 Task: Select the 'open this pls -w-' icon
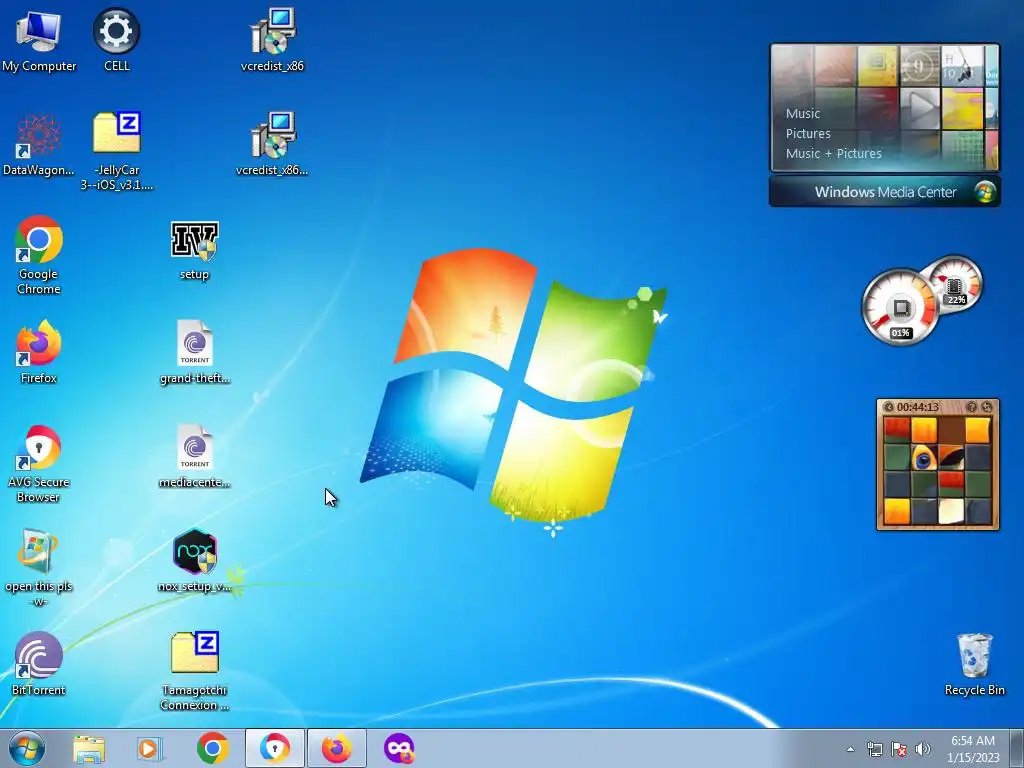39,568
